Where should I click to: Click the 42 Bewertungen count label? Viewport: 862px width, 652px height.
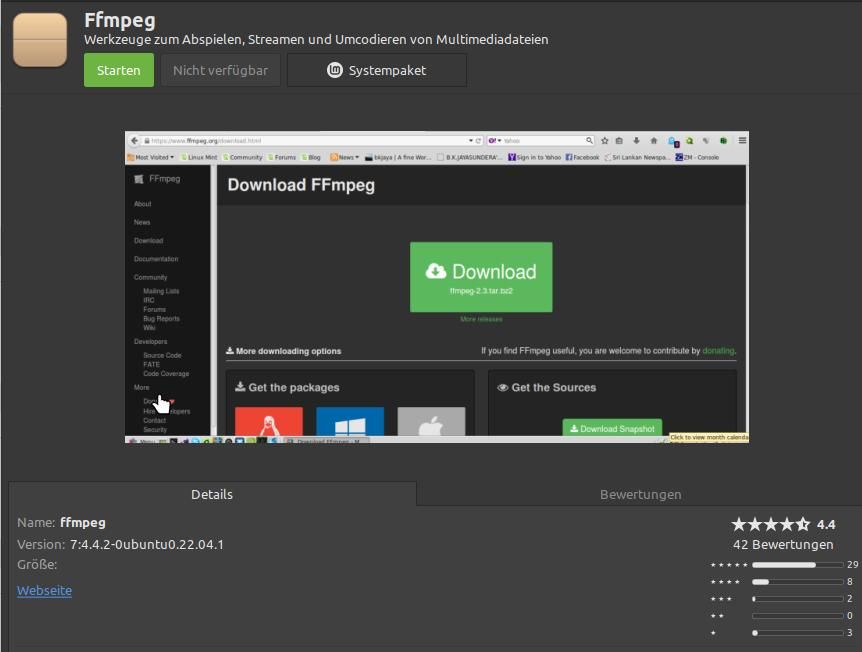point(783,545)
